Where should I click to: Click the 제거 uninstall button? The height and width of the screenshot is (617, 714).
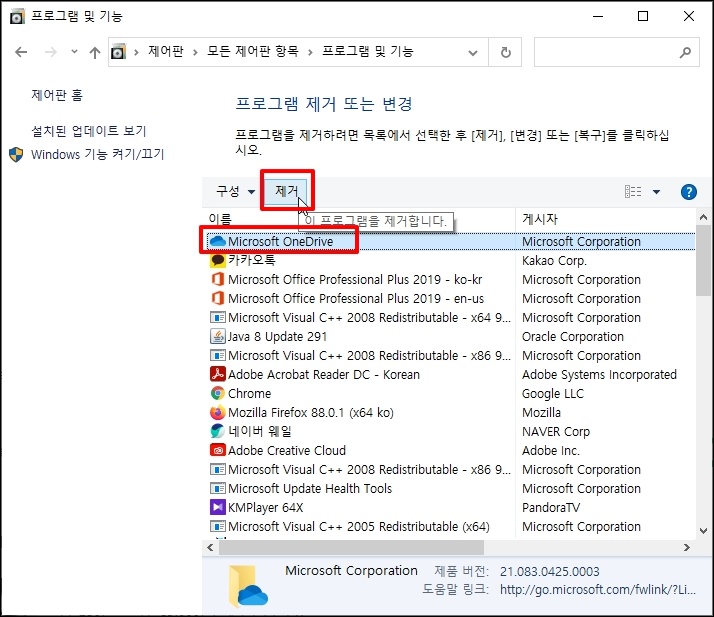click(x=286, y=191)
